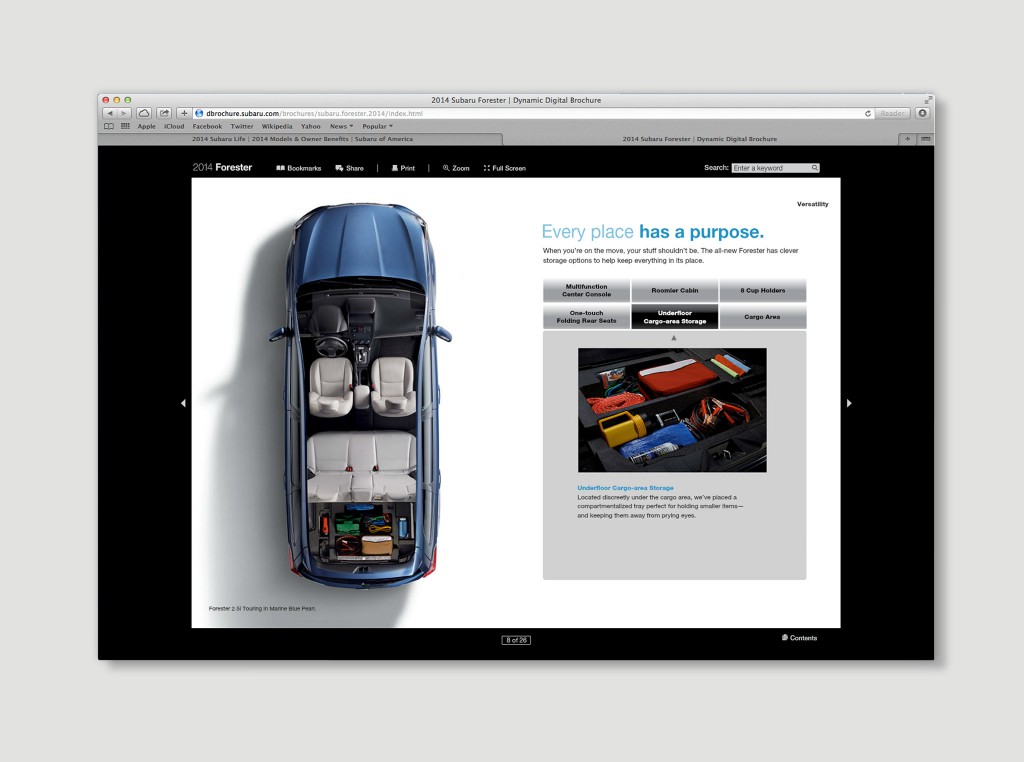Go to the next brochure page arrow
This screenshot has width=1024, height=762.
(x=849, y=404)
